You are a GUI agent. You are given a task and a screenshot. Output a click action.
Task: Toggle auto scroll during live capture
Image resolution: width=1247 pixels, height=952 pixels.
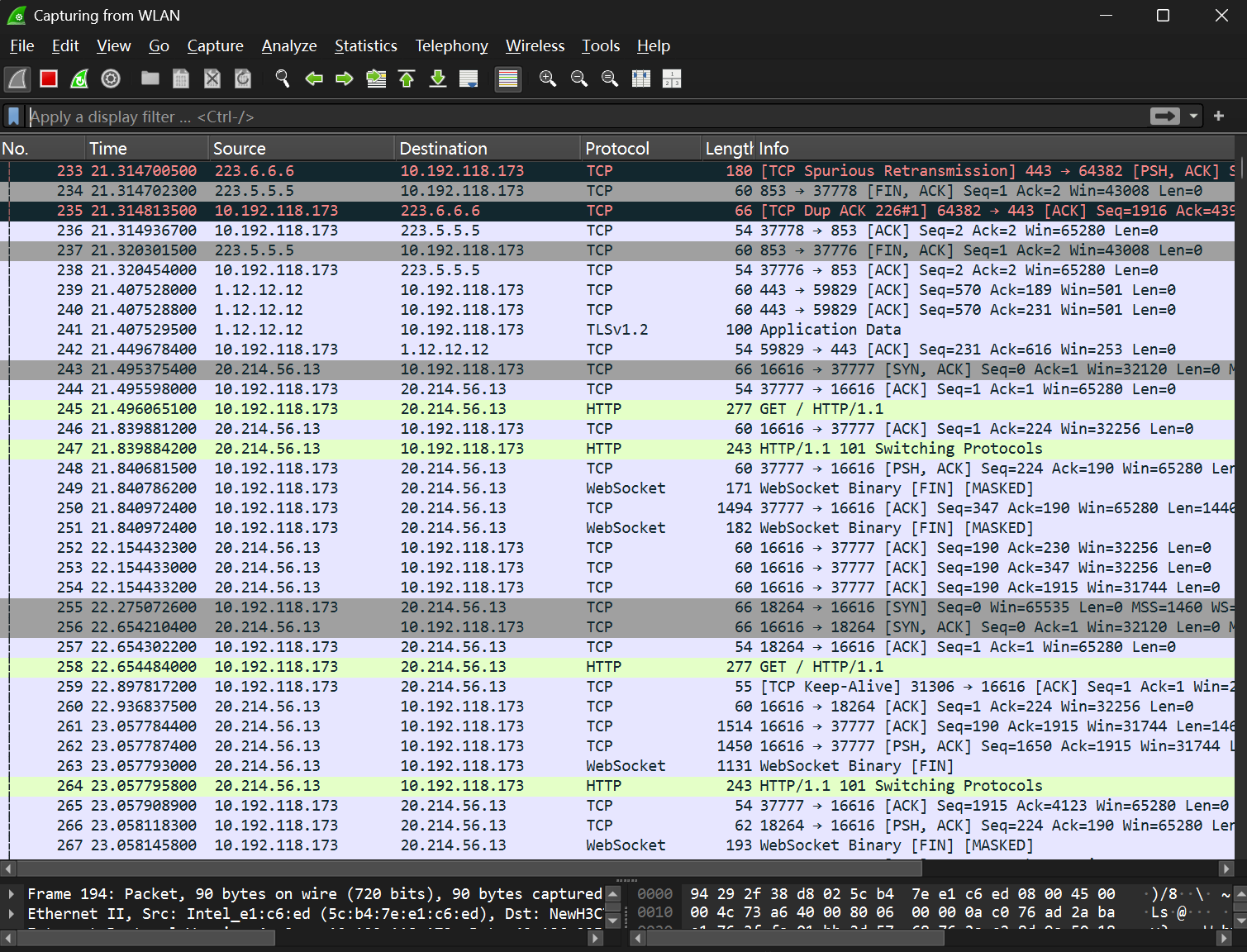[469, 79]
